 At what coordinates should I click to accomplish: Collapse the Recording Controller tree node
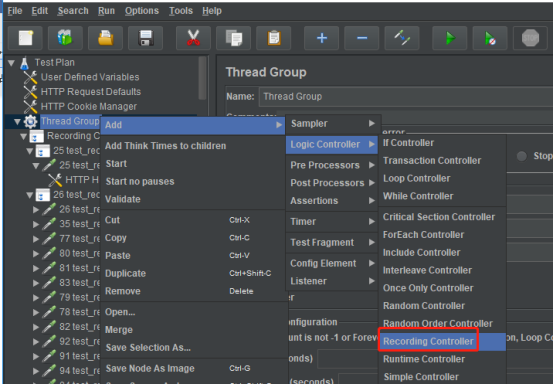point(23,136)
